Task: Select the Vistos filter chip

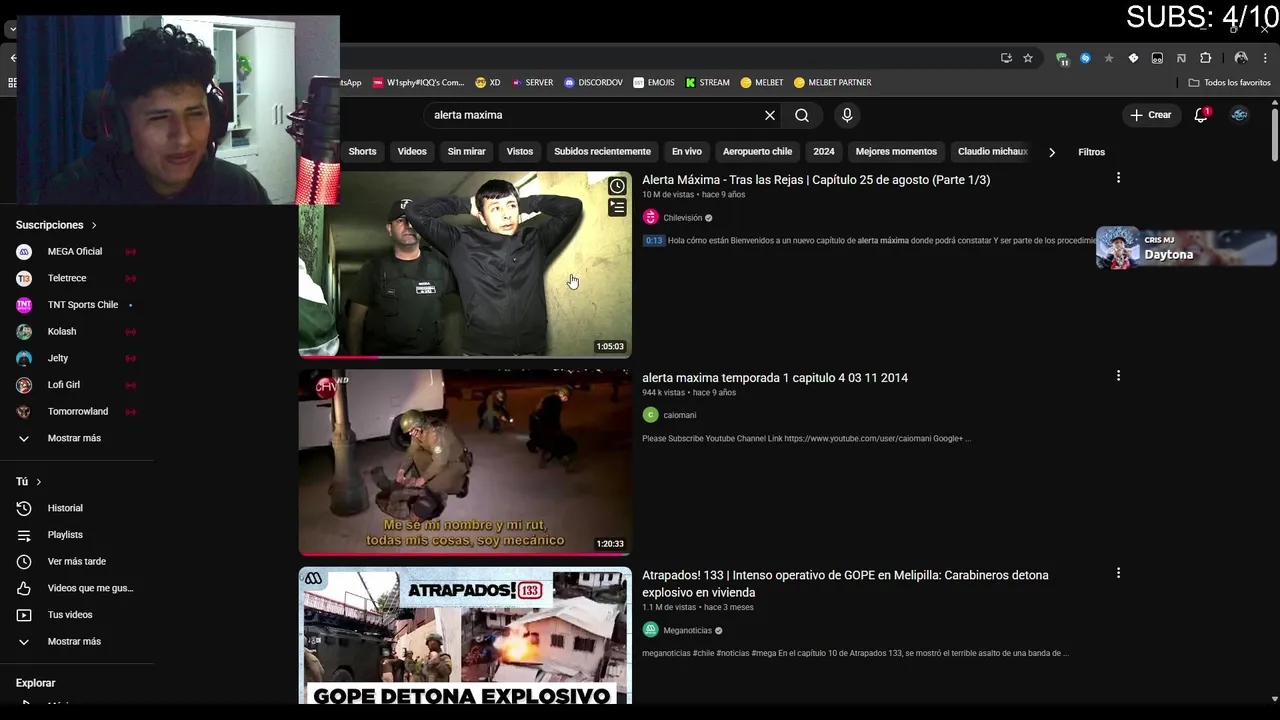Action: click(x=520, y=152)
